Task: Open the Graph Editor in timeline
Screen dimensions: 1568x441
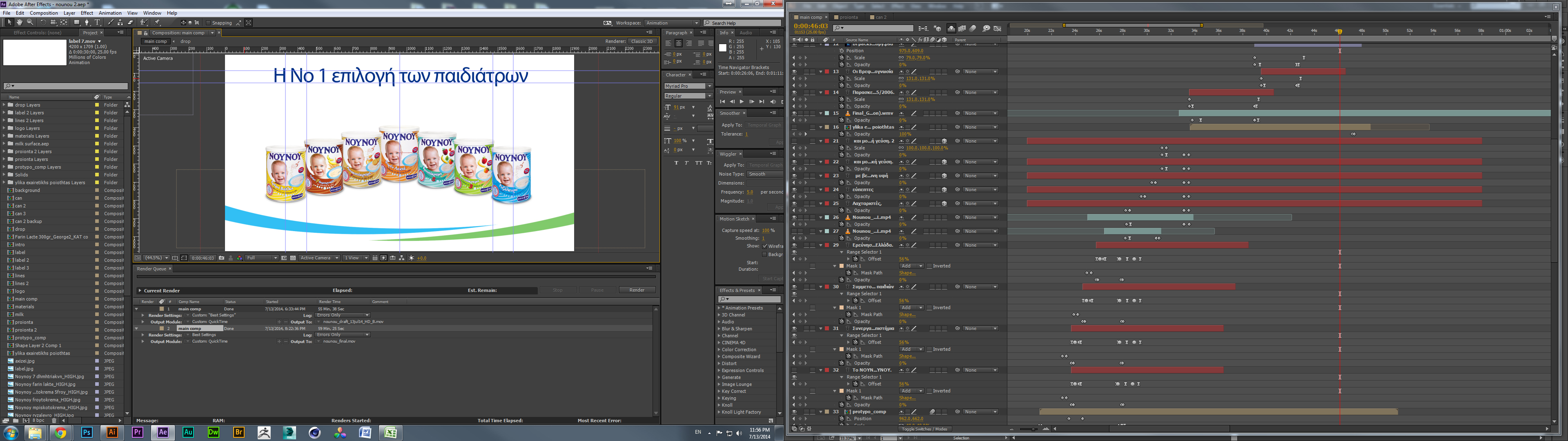Action: click(x=998, y=29)
